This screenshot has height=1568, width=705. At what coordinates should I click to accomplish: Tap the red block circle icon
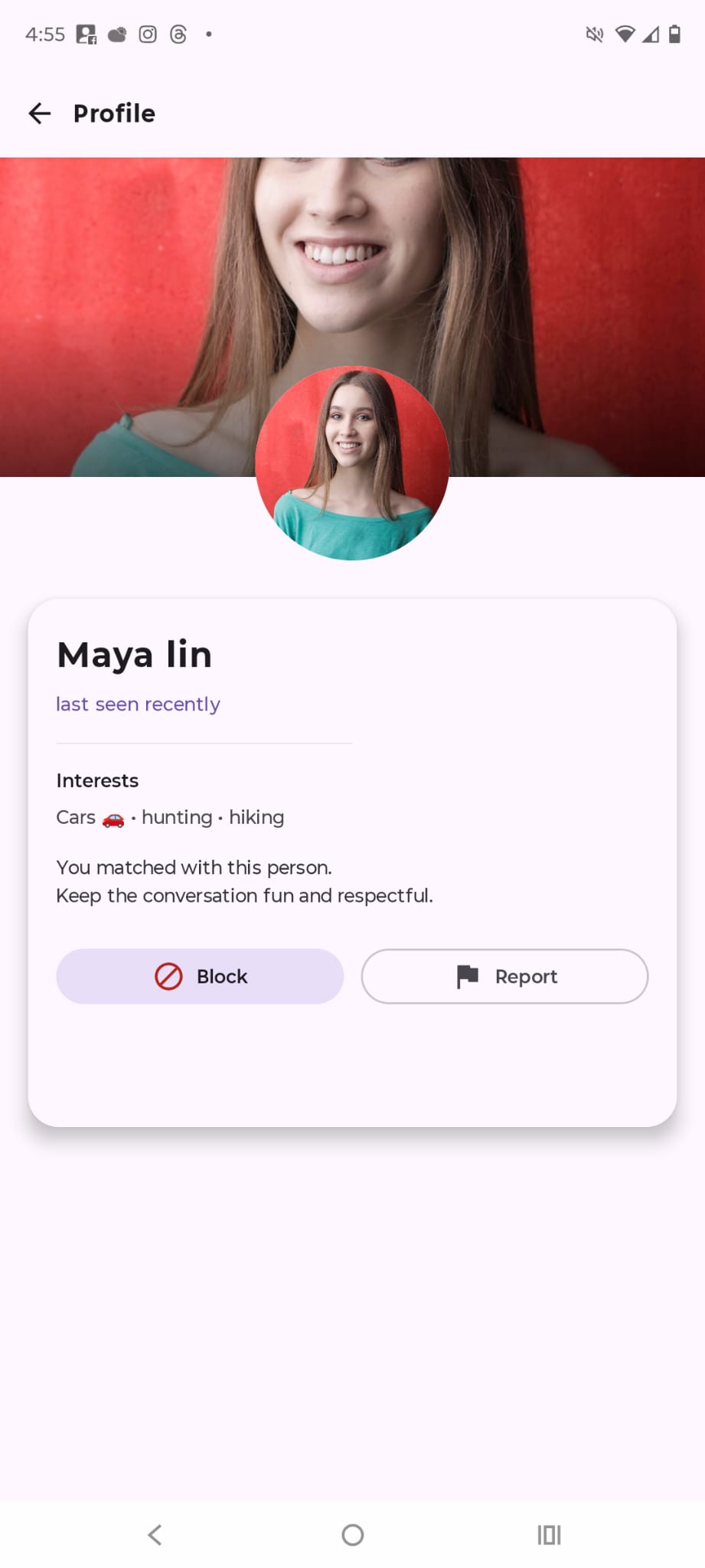[168, 976]
